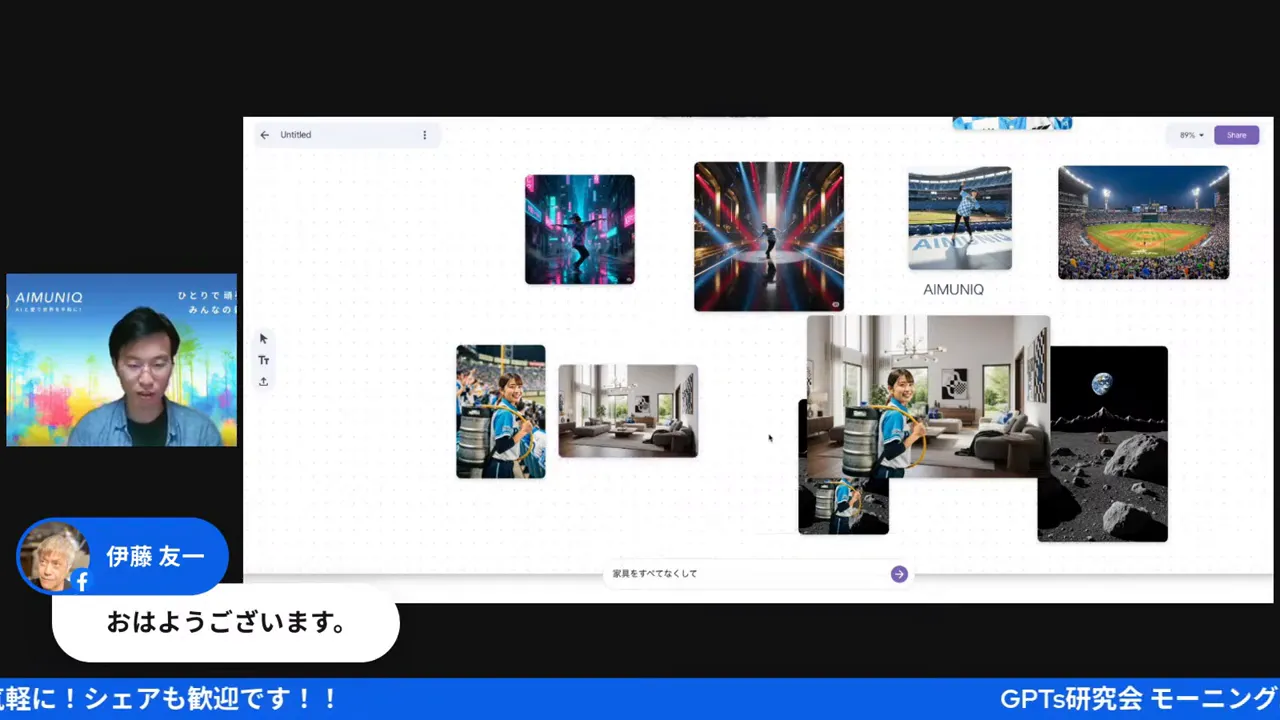Screen dimensions: 1280x720
Task: Click the back arrow beside Untitled
Action: pos(264,135)
